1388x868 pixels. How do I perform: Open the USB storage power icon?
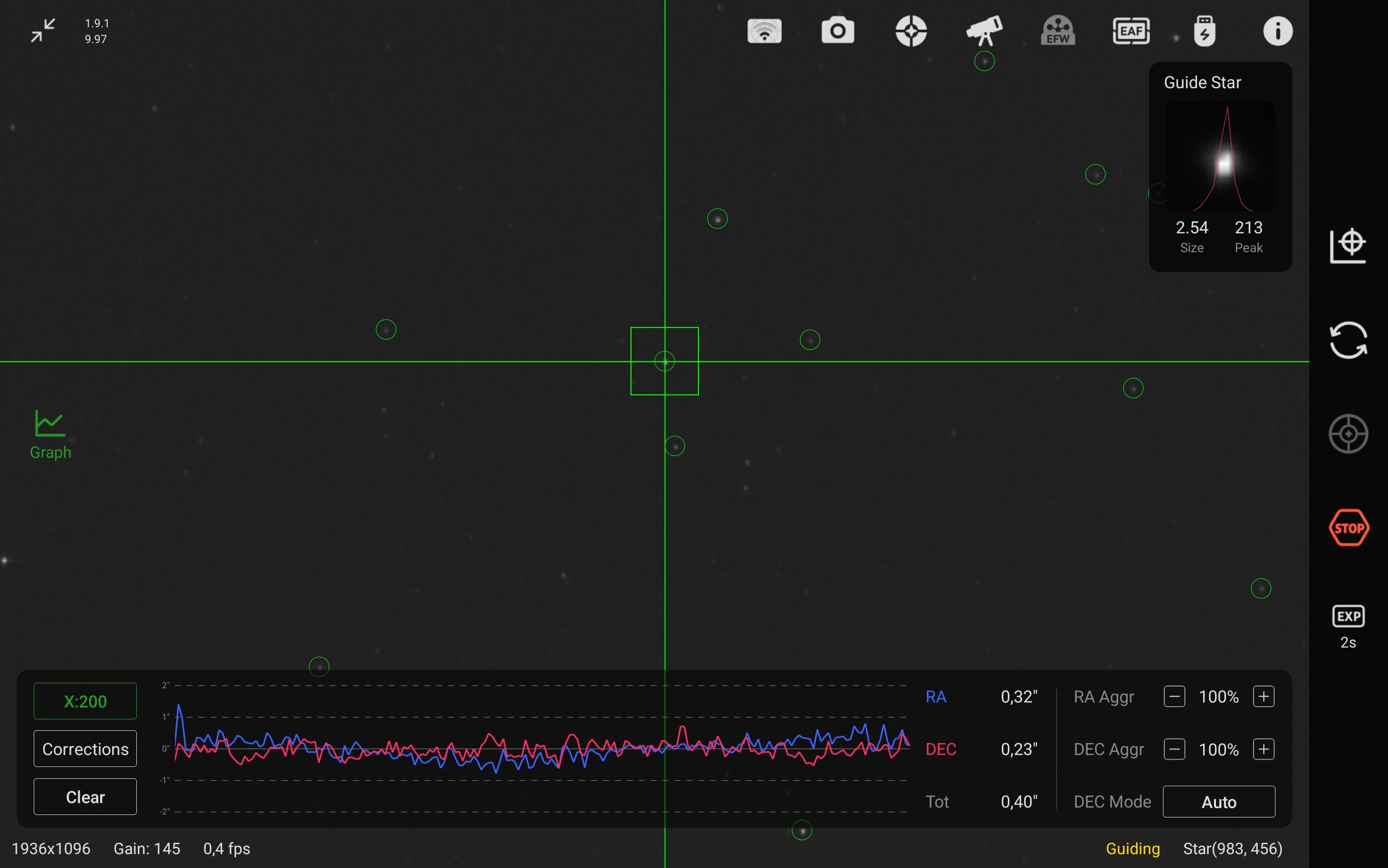point(1204,31)
